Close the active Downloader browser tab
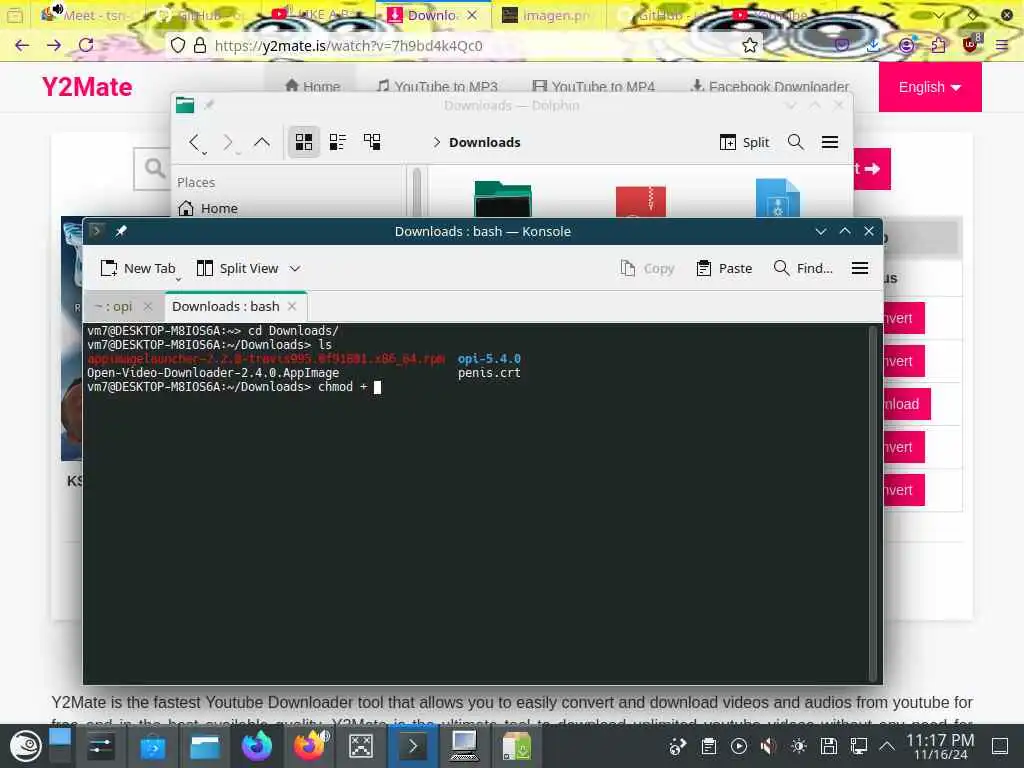 472,15
